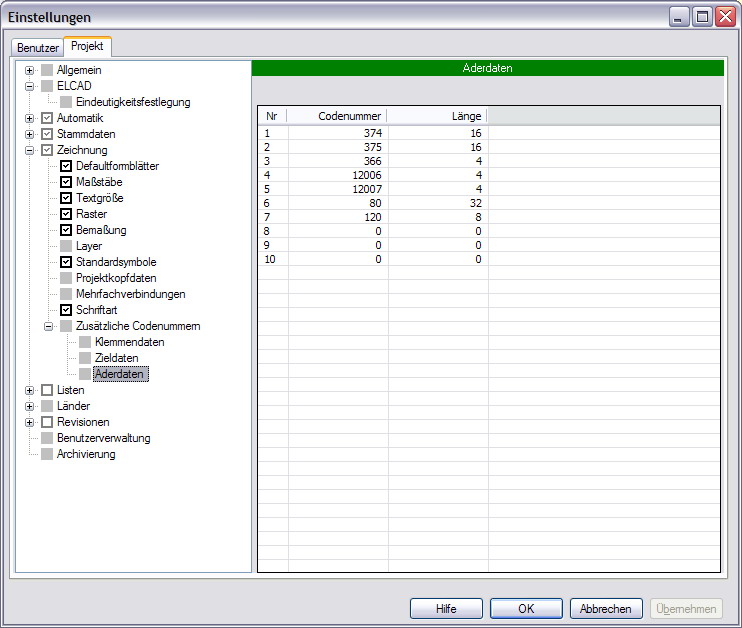The width and height of the screenshot is (742, 628).
Task: Select the cell with Codenummer 374
Action: (x=338, y=133)
